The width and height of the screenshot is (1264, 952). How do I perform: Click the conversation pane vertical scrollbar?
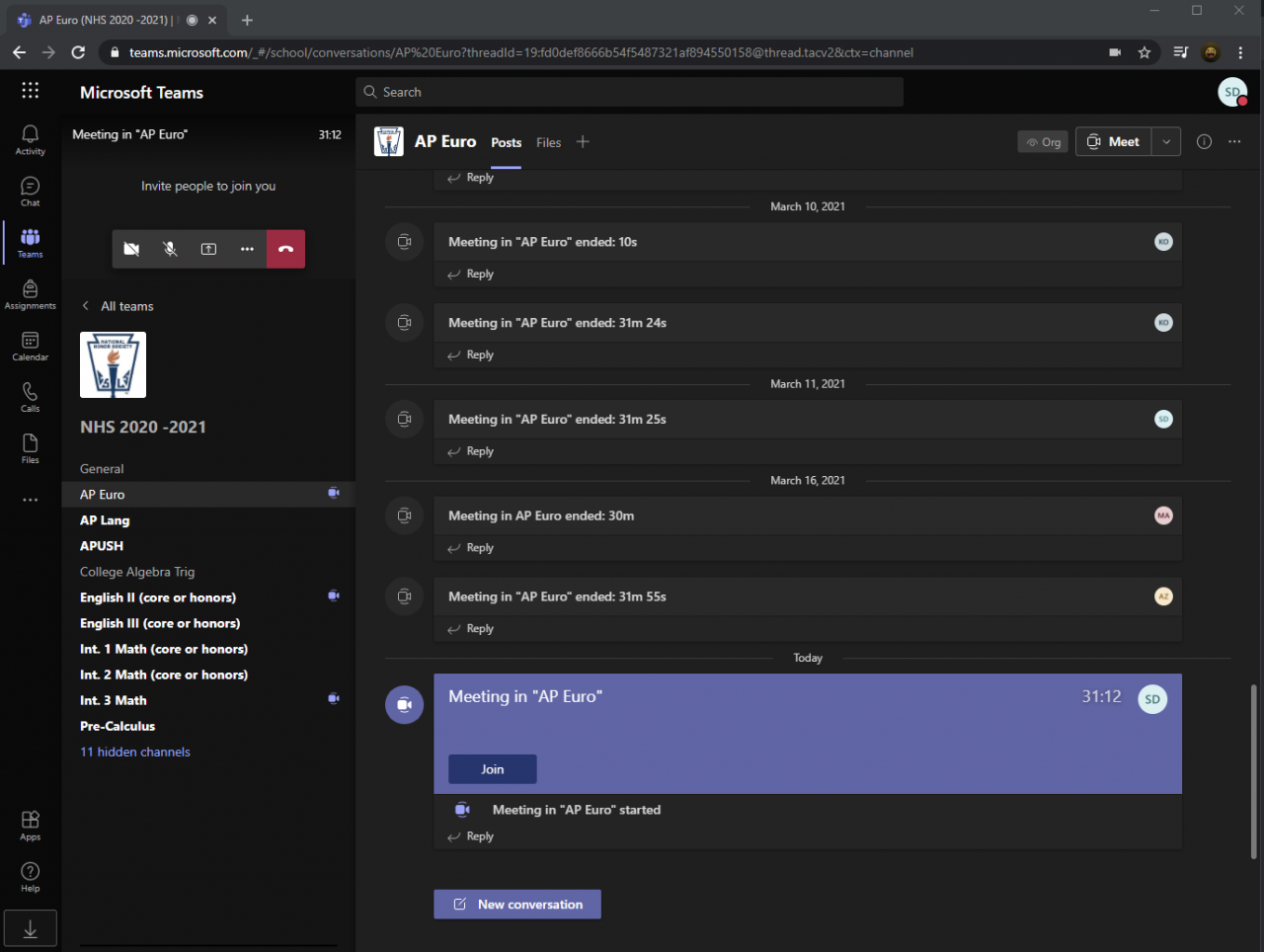click(1254, 770)
